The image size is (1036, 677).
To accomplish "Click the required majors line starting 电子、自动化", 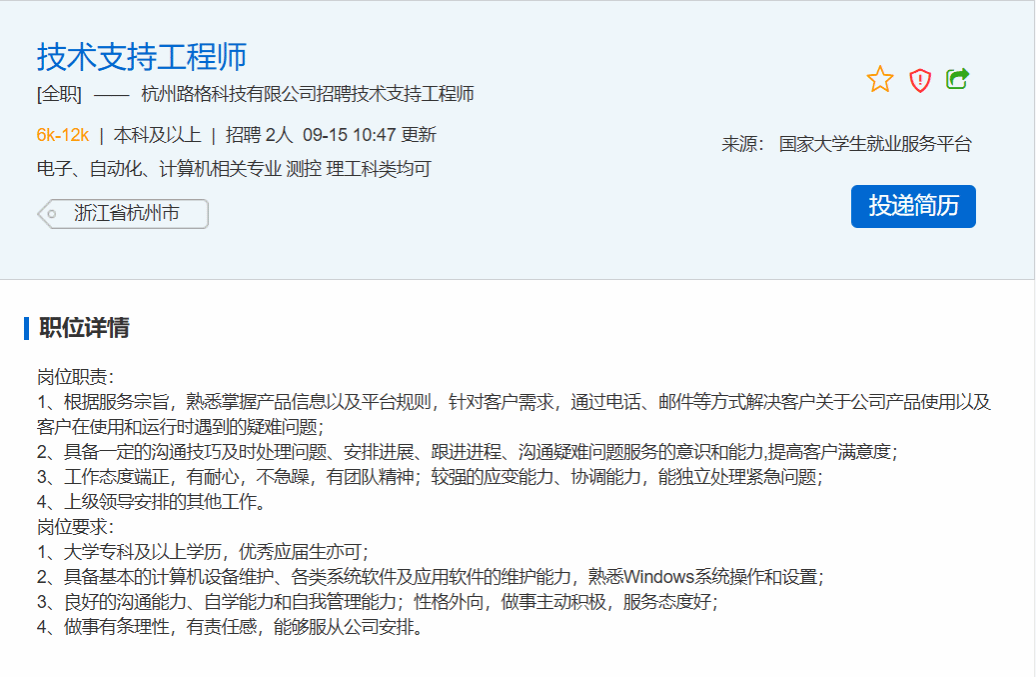I will (234, 169).
